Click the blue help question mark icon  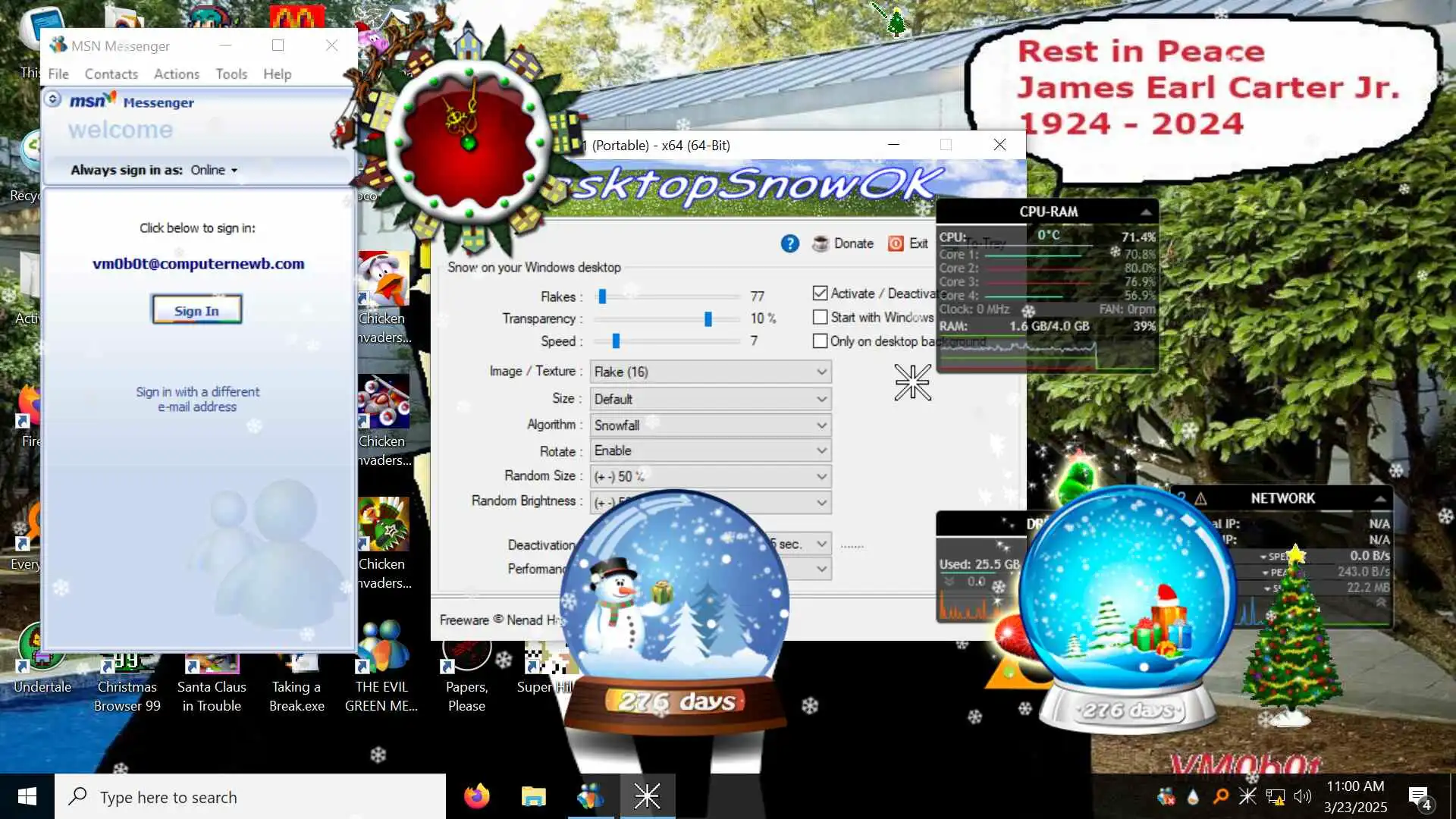click(789, 243)
